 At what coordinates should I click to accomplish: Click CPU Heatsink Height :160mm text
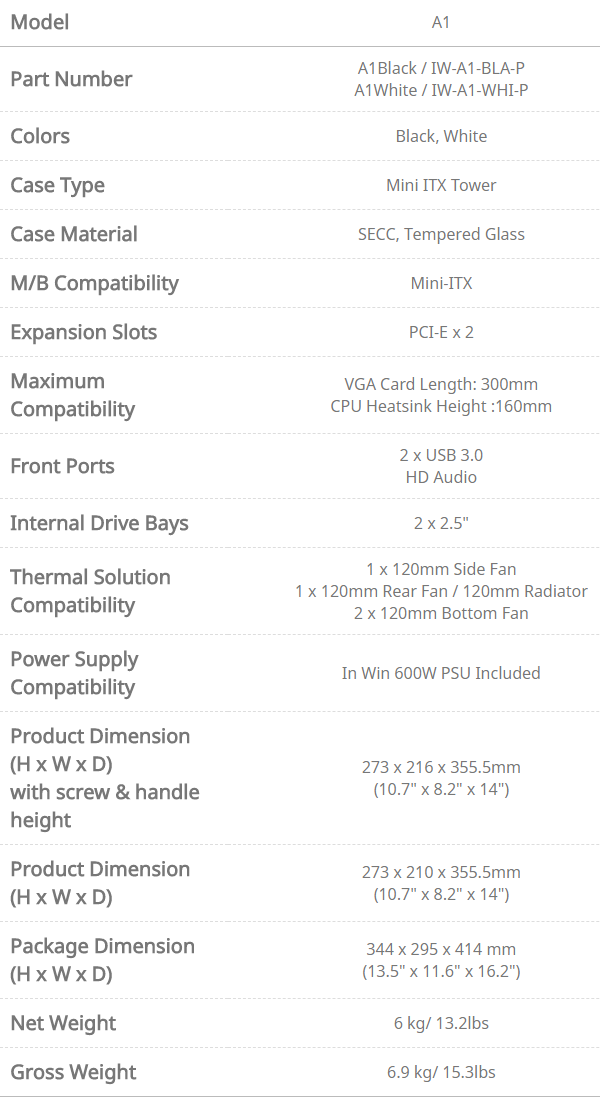pos(441,406)
